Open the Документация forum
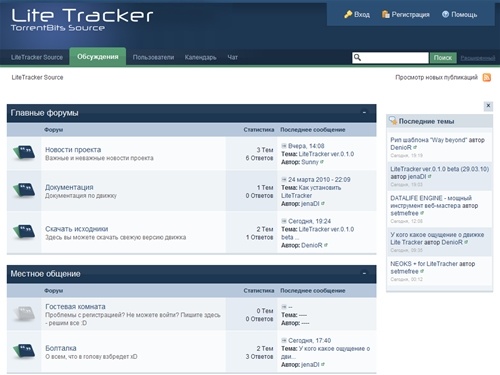This screenshot has height=375, width=500. point(69,187)
